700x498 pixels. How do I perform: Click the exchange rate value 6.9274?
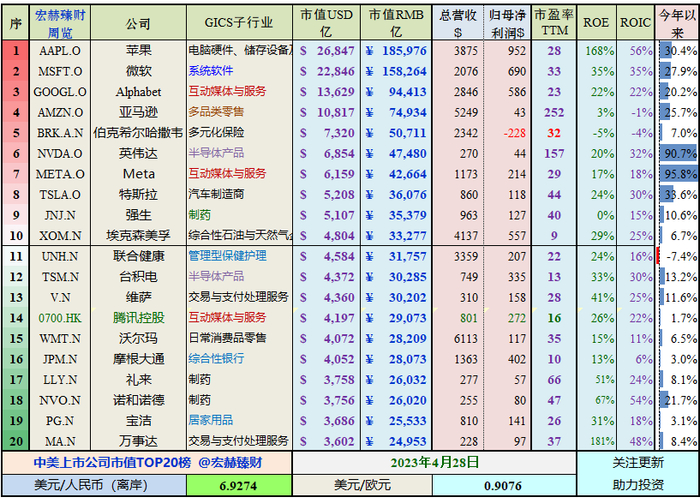tap(239, 486)
